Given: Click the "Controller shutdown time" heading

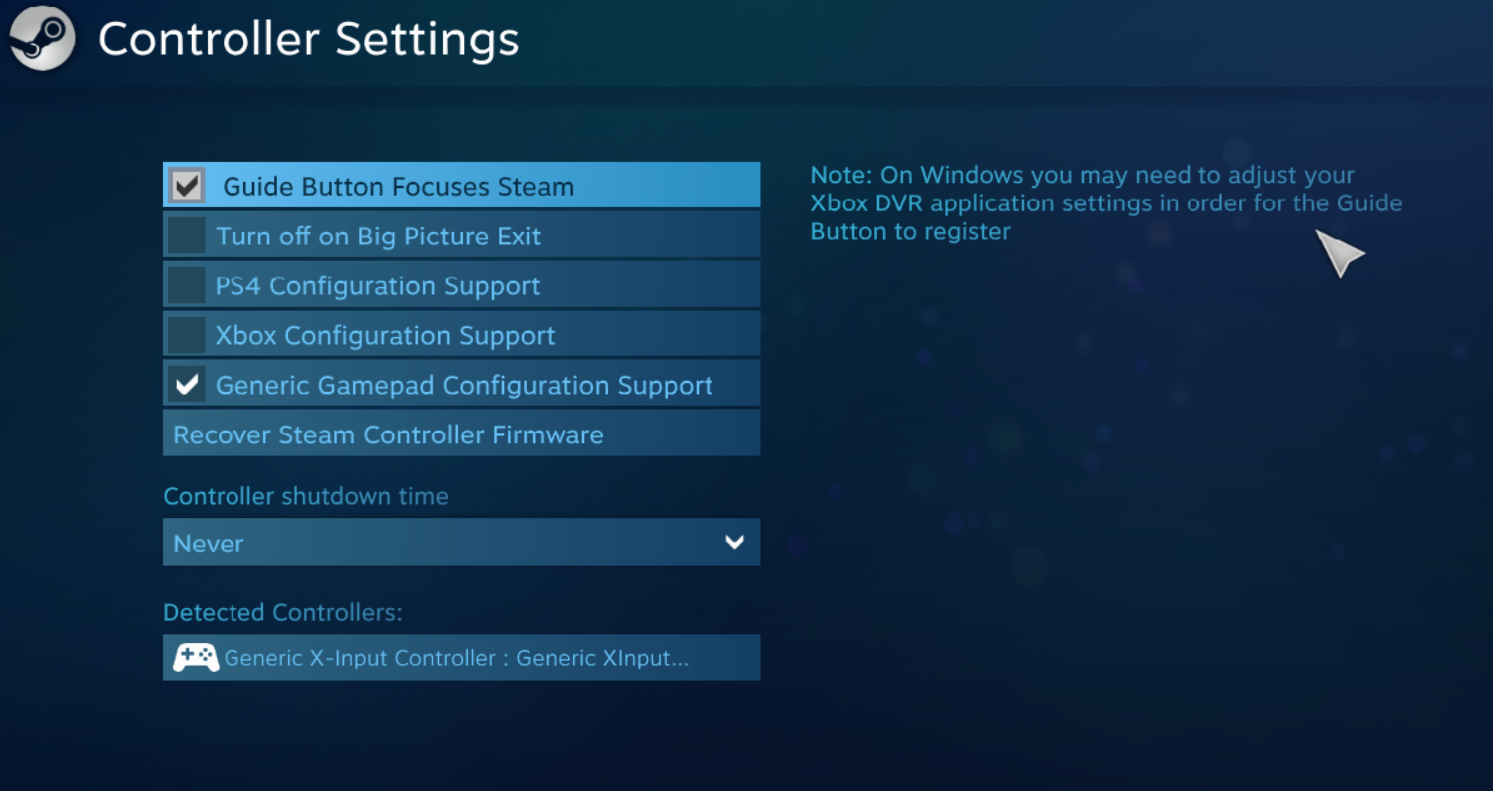Looking at the screenshot, I should coord(305,497).
